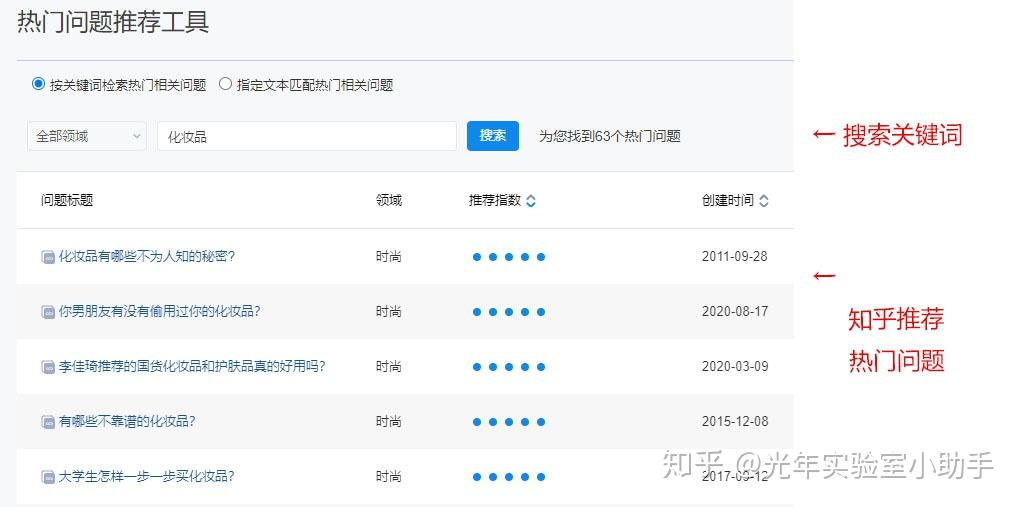Click the 推荐指数 column header label
1020x507 pixels.
click(x=495, y=200)
